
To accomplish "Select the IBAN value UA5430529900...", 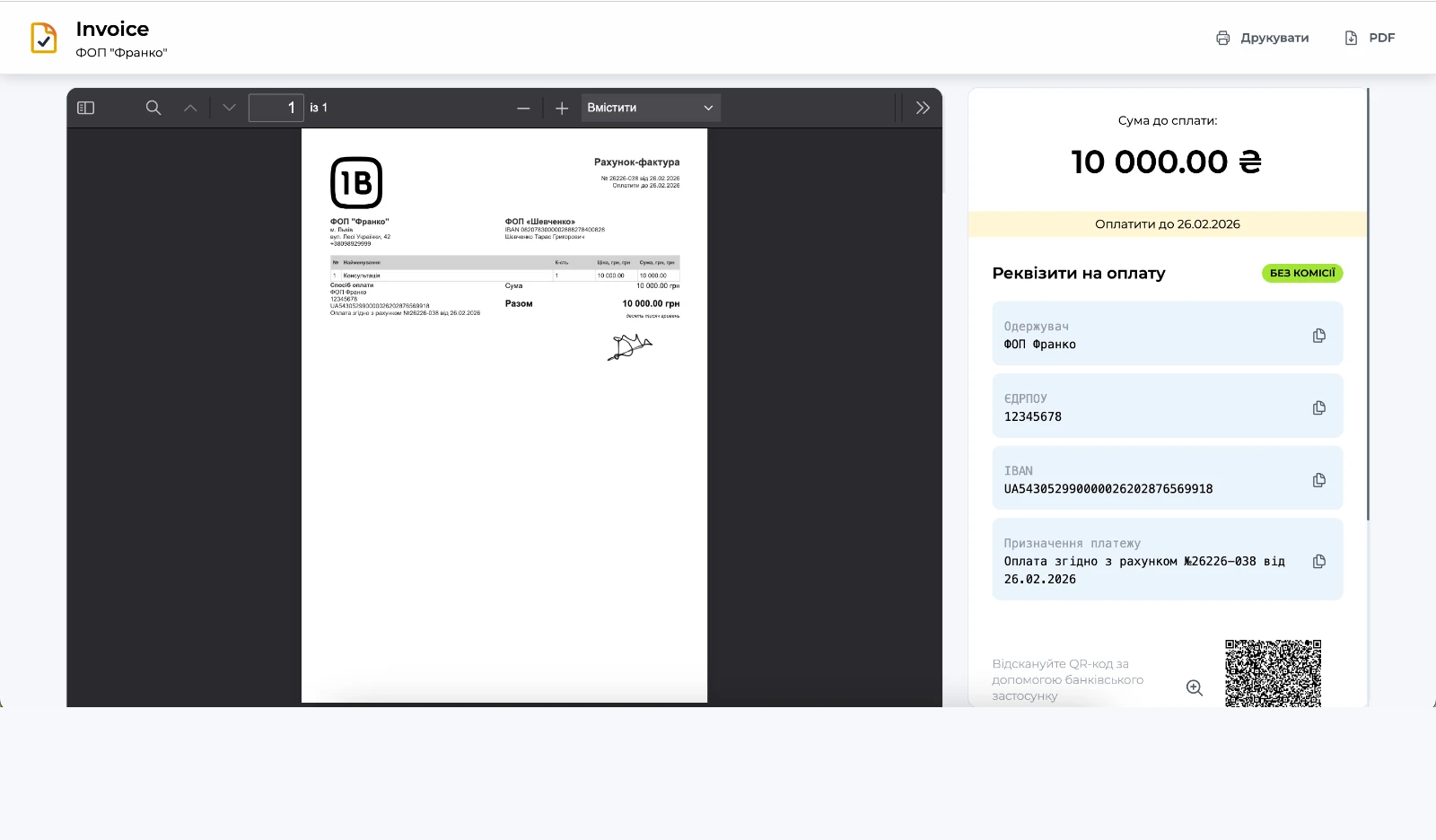I will tap(1108, 489).
